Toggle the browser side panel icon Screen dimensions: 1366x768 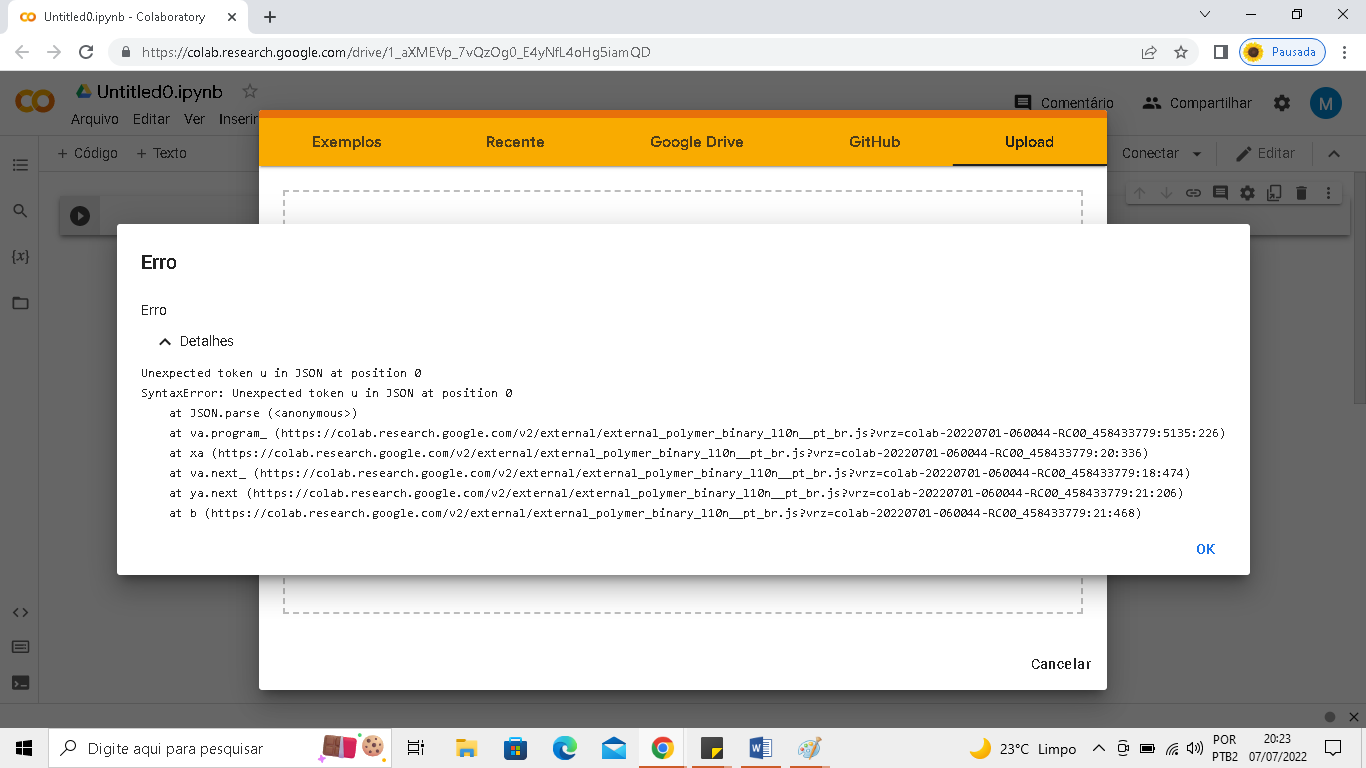[x=1220, y=52]
